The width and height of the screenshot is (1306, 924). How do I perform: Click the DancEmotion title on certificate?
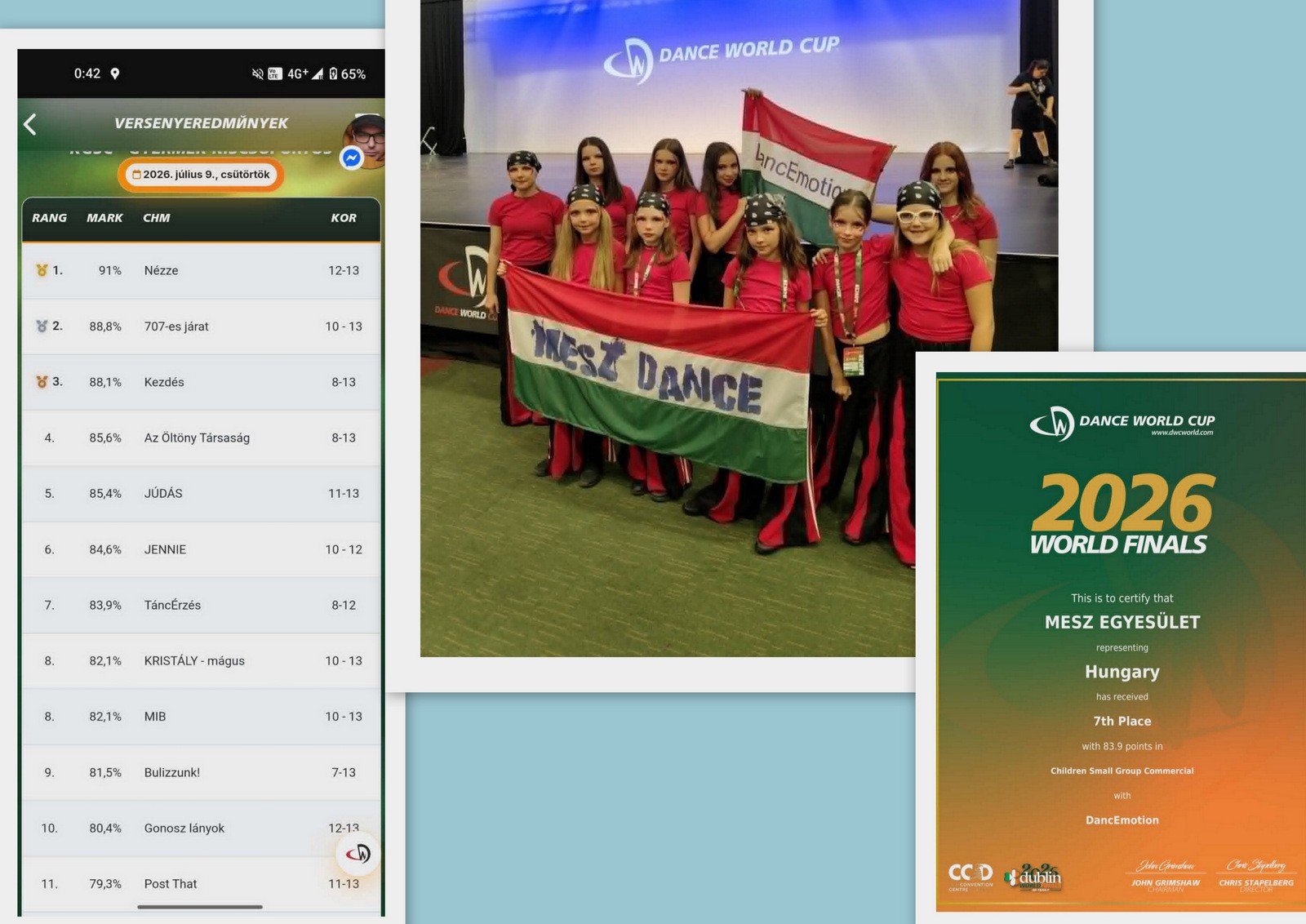click(1122, 820)
